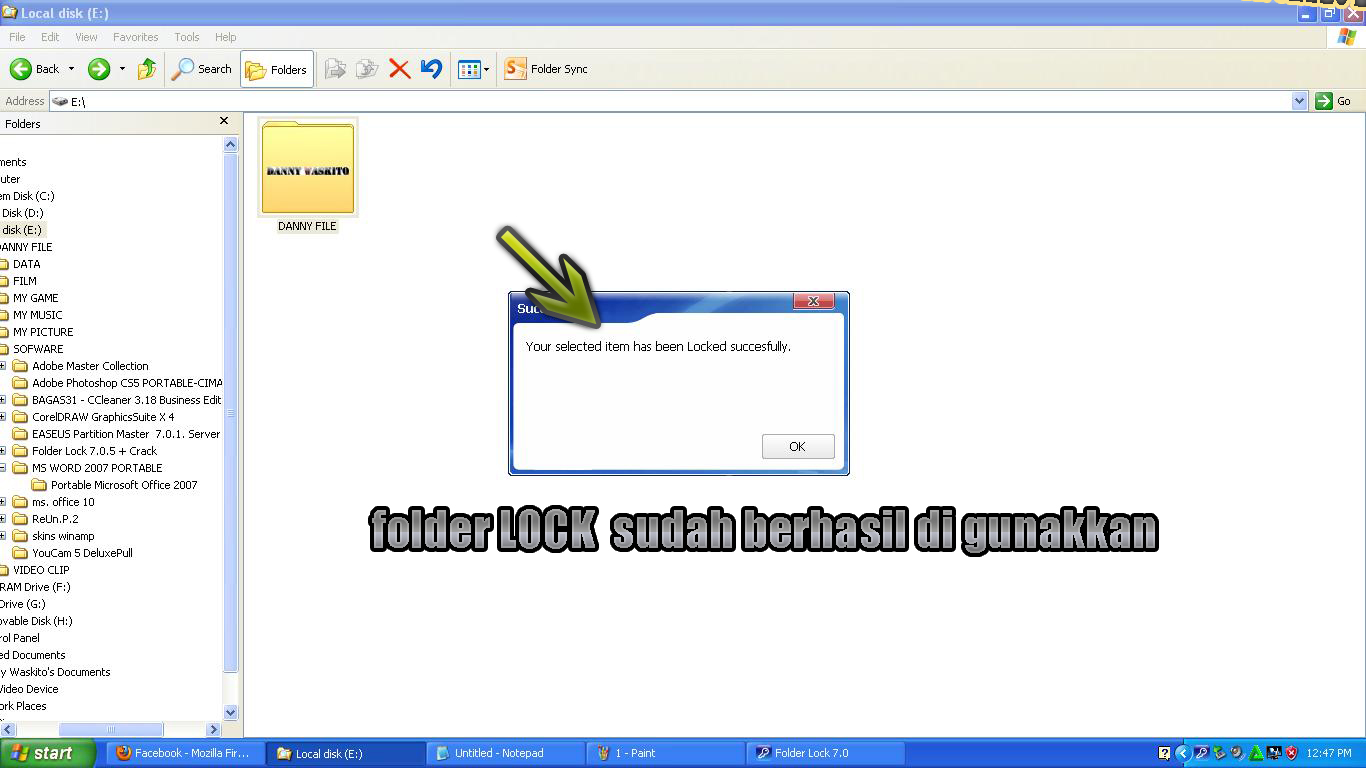The height and width of the screenshot is (768, 1366).
Task: Expand the ms. office 10 tree node
Action: click(3, 502)
